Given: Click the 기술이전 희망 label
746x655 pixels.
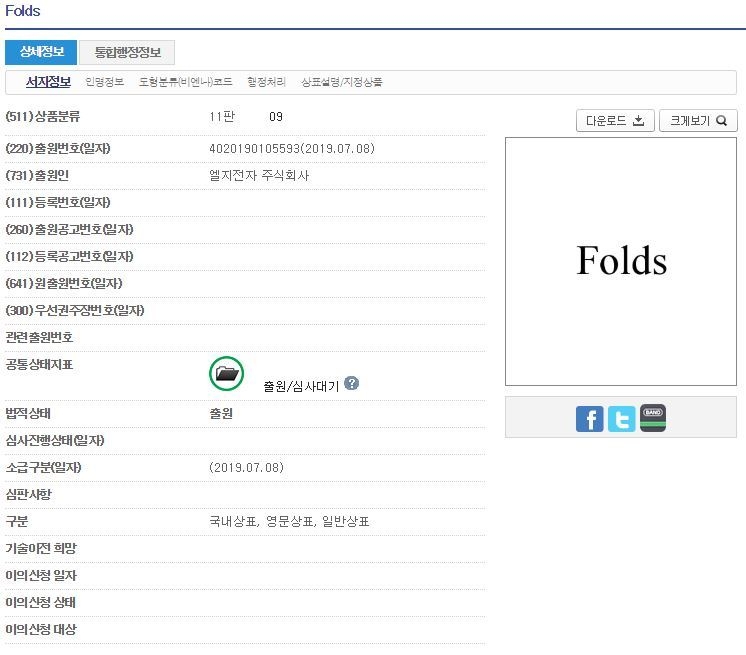Looking at the screenshot, I should pyautogui.click(x=41, y=548).
